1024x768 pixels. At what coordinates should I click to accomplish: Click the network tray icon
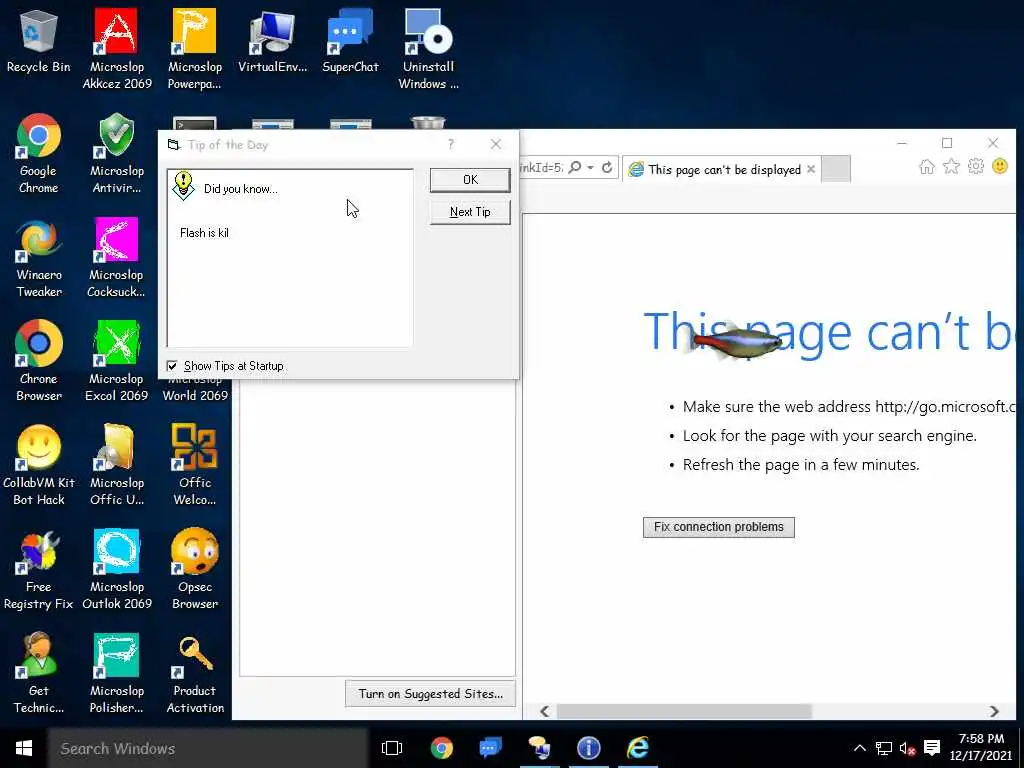tap(884, 748)
